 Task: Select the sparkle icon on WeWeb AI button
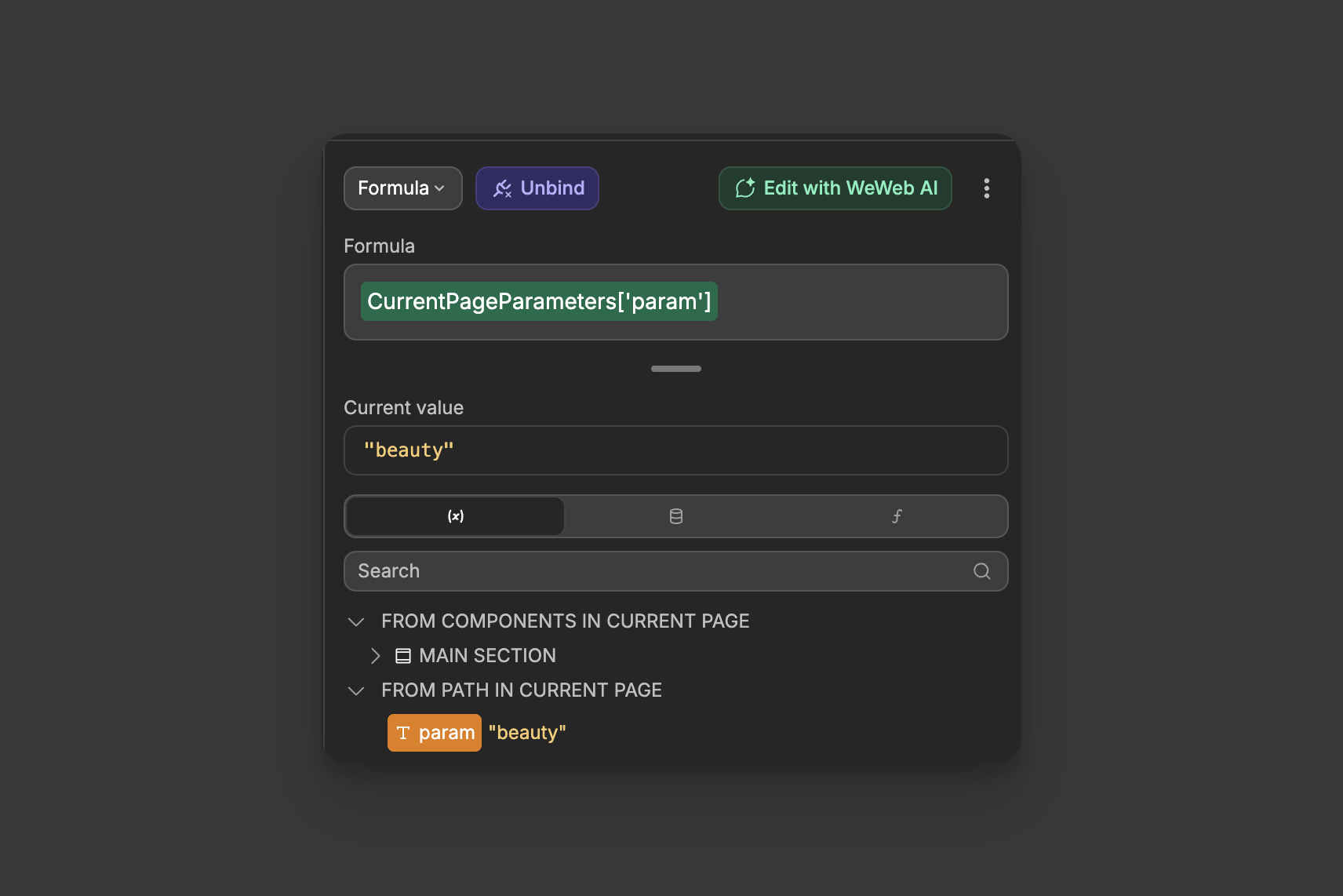click(x=745, y=188)
